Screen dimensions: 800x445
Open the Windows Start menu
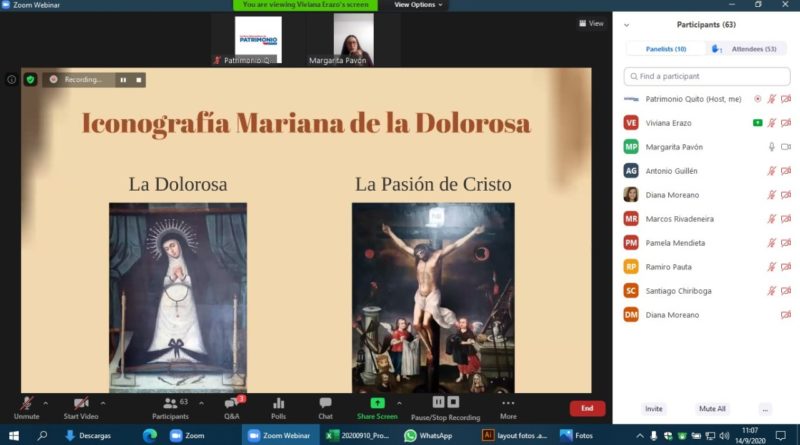pos(14,435)
